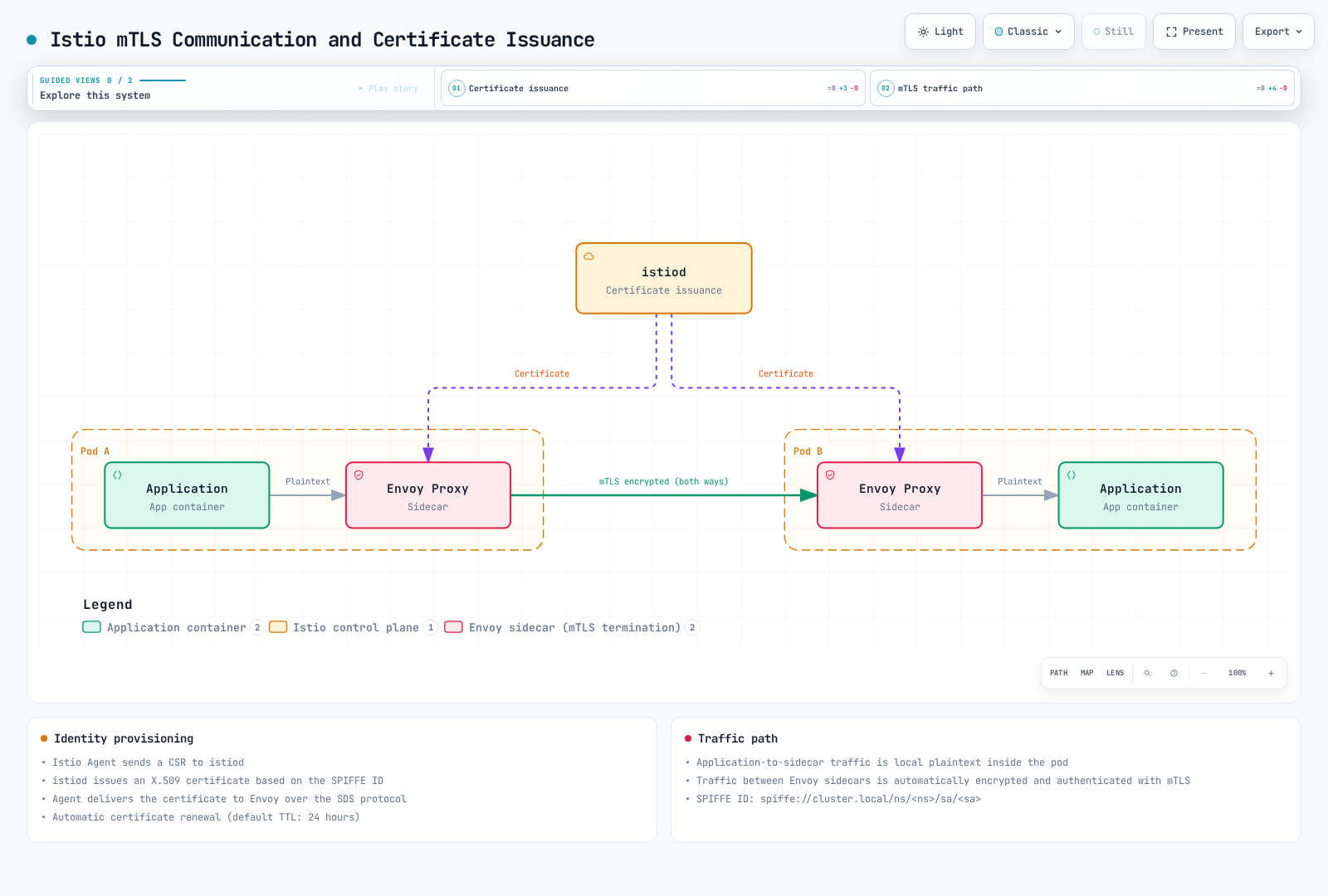Click shield icon on Pod B Envoy Proxy
Screen dimensions: 1328x896
[x=830, y=475]
